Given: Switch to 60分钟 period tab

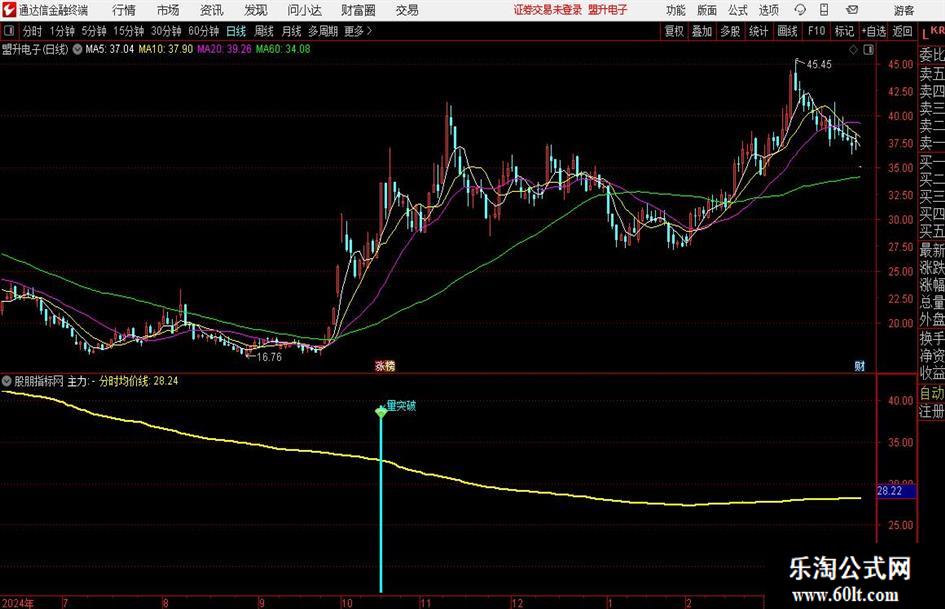Looking at the screenshot, I should (x=203, y=31).
